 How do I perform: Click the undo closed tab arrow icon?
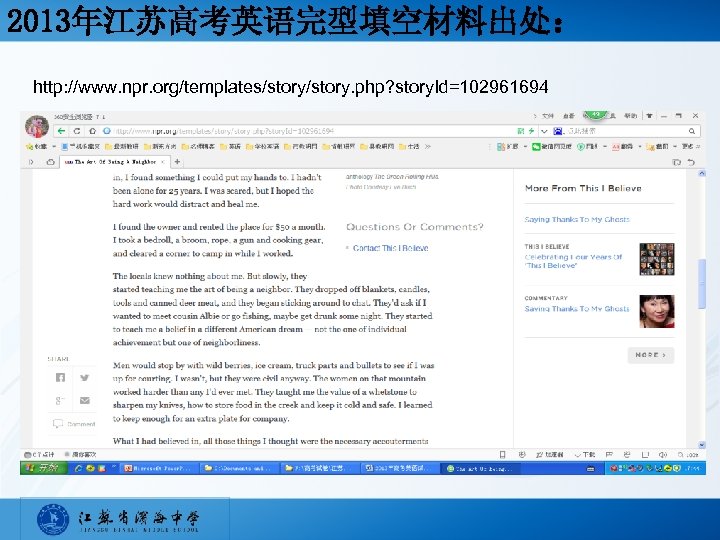(x=691, y=162)
